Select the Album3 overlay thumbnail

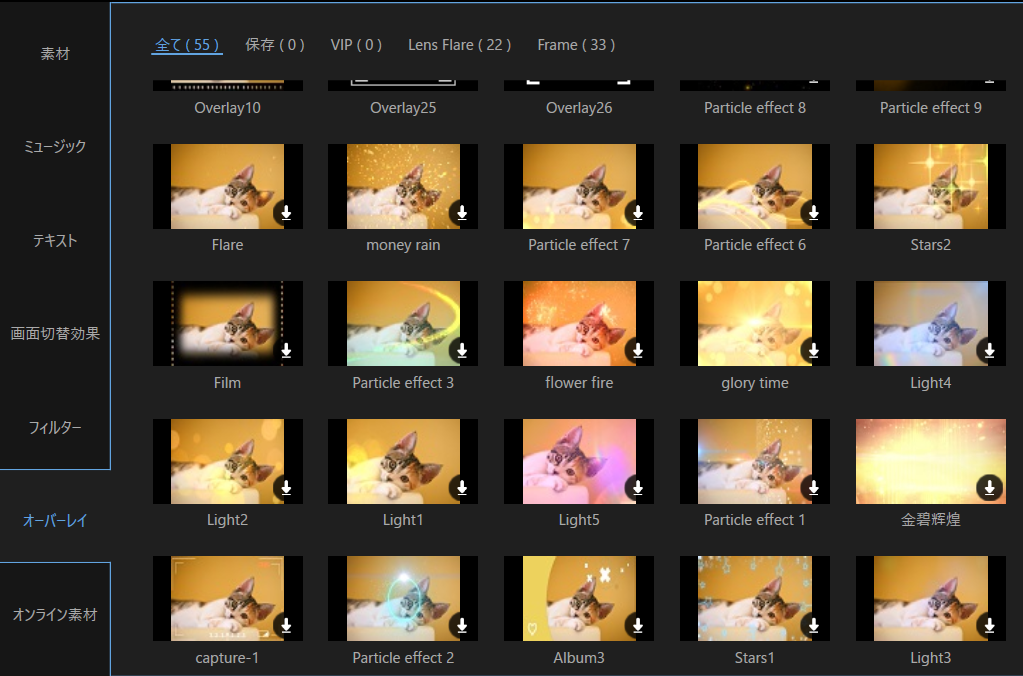[579, 598]
